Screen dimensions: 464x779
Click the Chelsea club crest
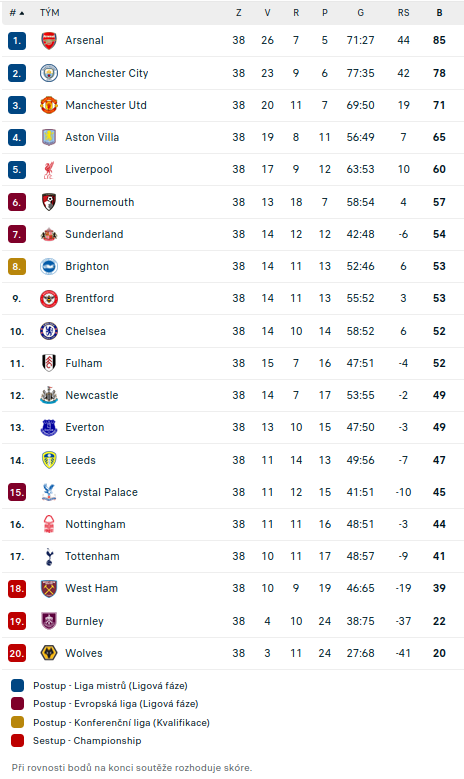(x=49, y=331)
